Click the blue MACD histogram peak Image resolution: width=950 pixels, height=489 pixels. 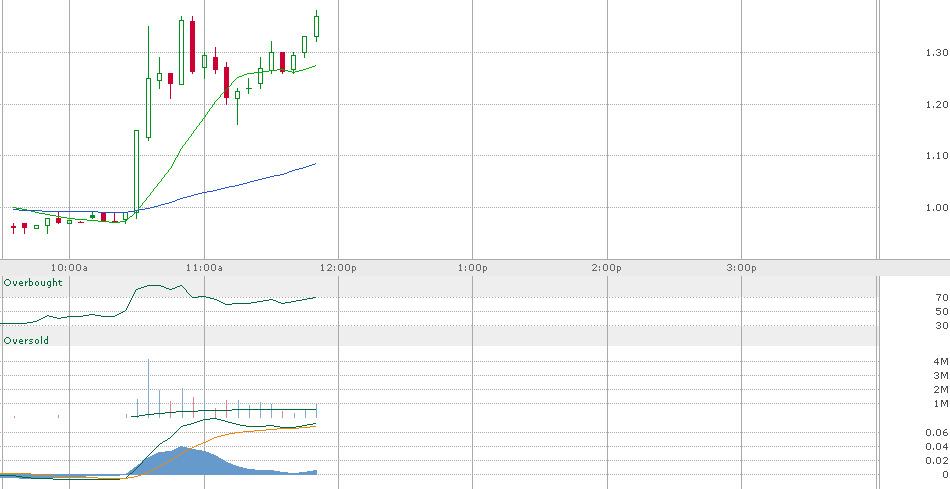tap(182, 461)
